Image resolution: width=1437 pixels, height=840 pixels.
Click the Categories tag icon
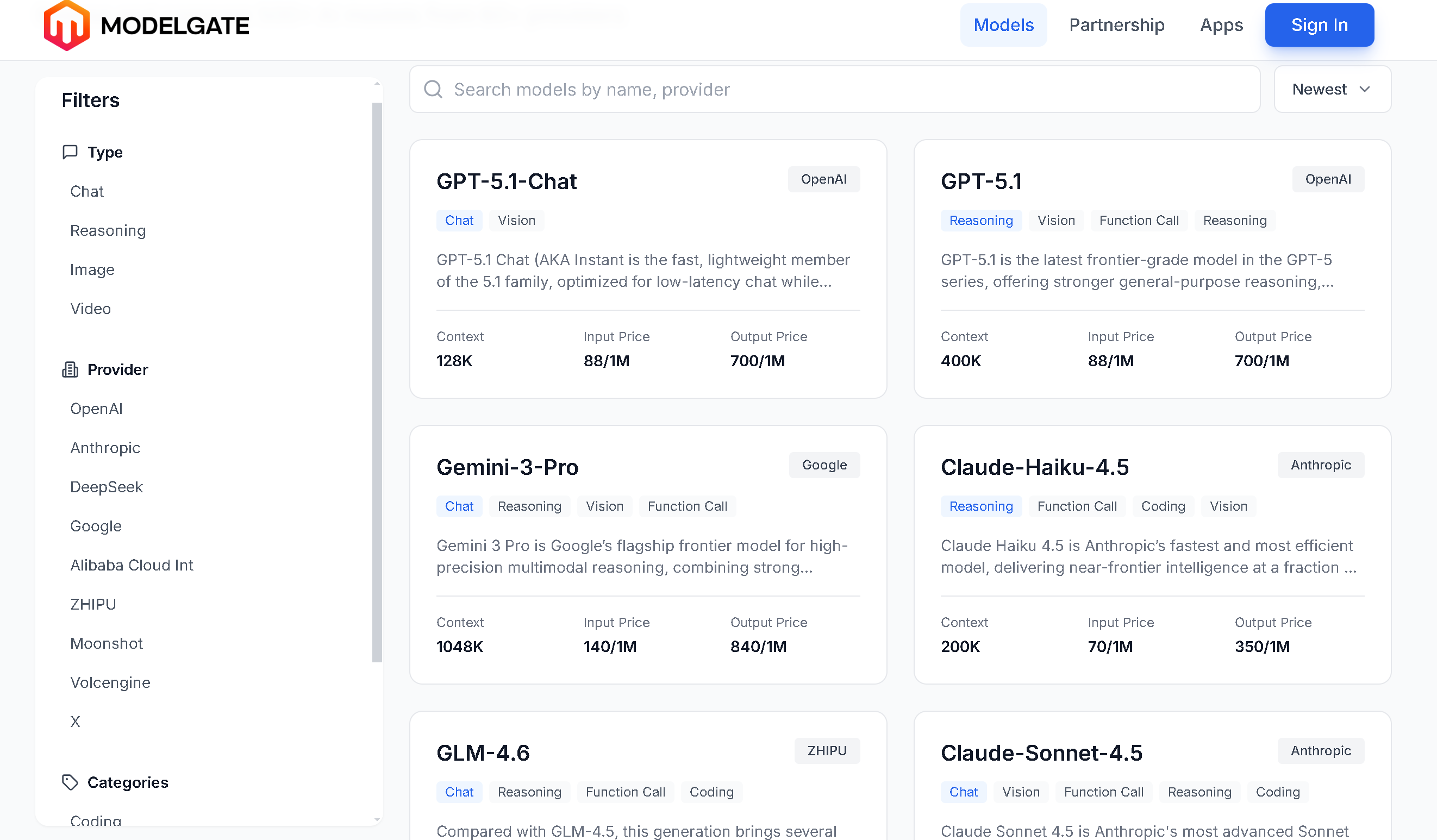tap(70, 782)
